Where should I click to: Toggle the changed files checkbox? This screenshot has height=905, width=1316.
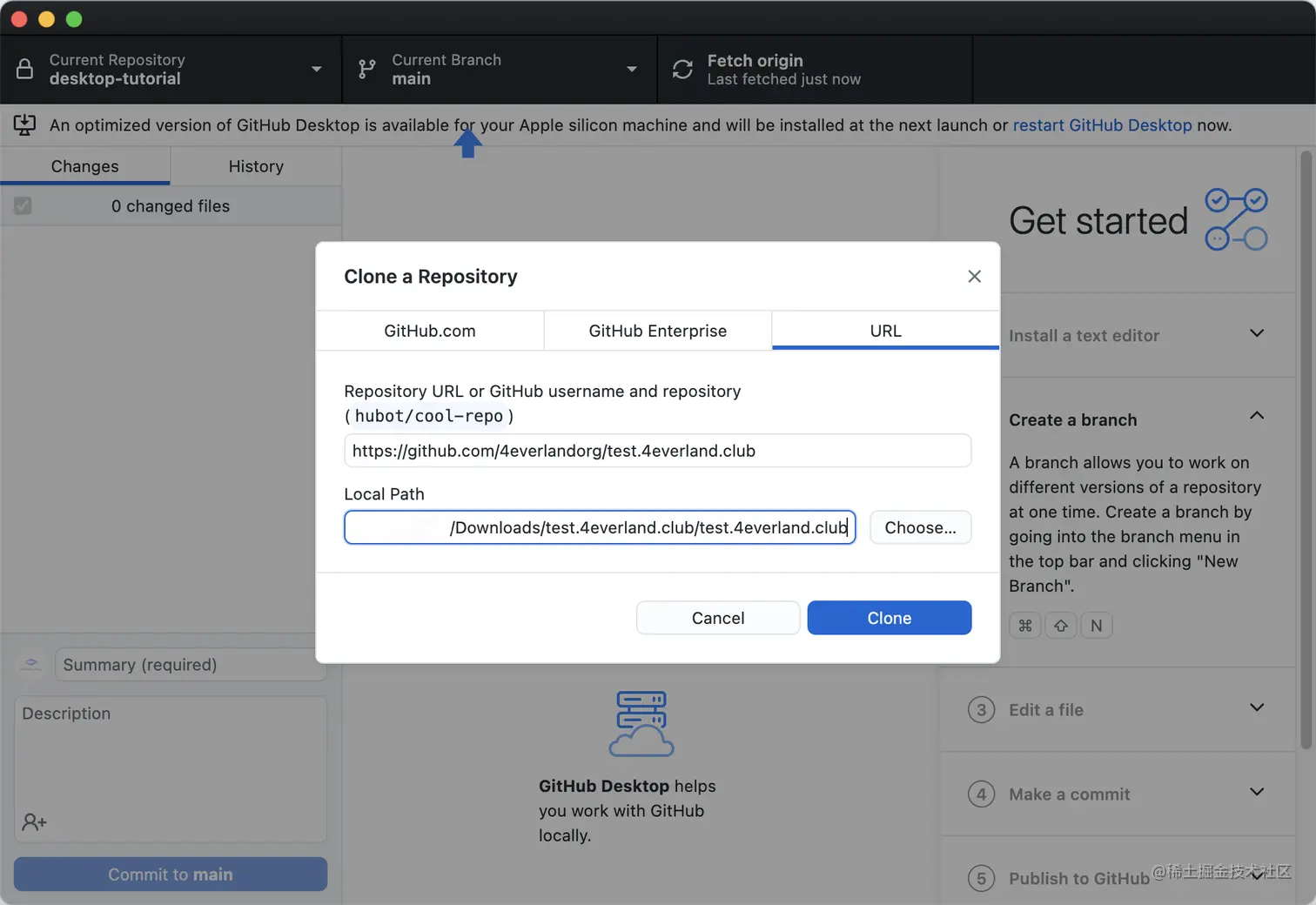point(23,206)
